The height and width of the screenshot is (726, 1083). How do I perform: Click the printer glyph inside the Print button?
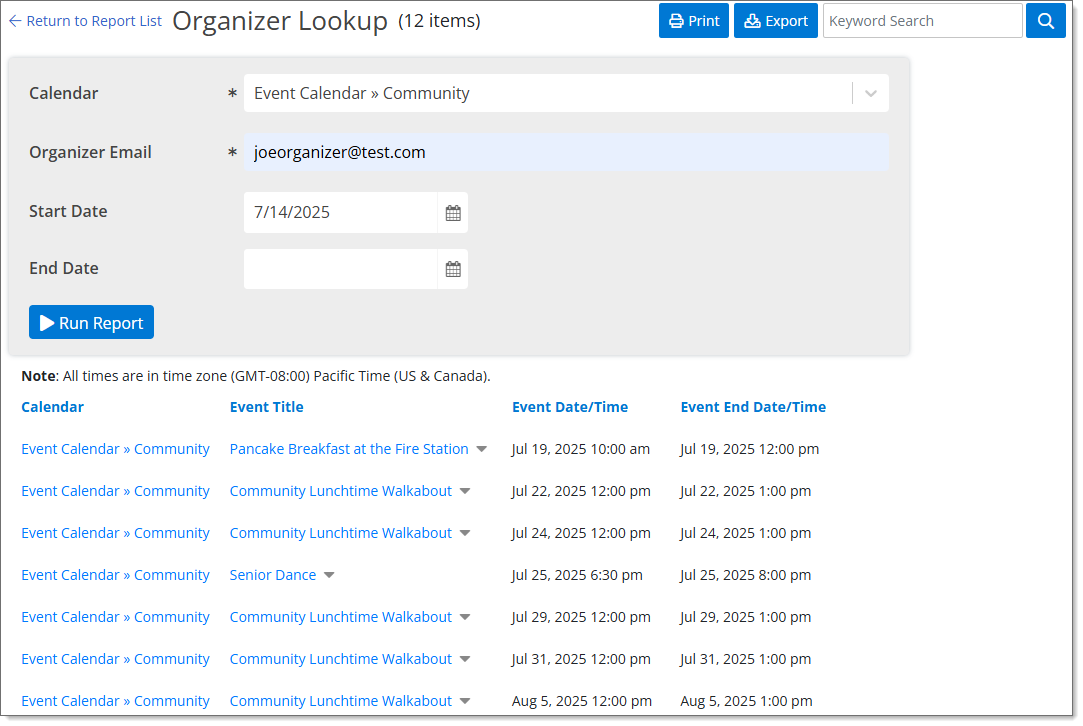[676, 20]
